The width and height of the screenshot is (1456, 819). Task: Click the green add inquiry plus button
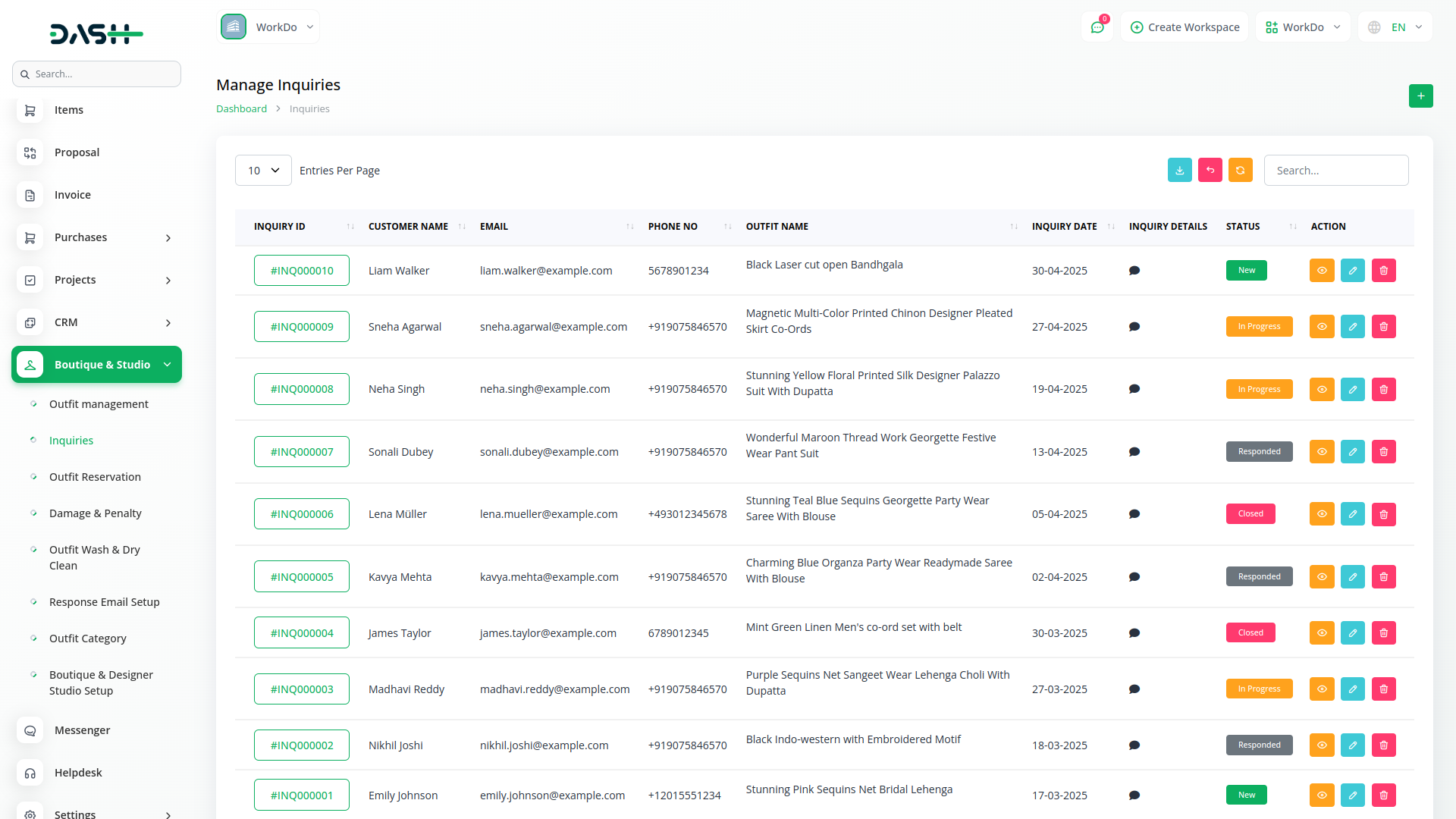(1420, 96)
